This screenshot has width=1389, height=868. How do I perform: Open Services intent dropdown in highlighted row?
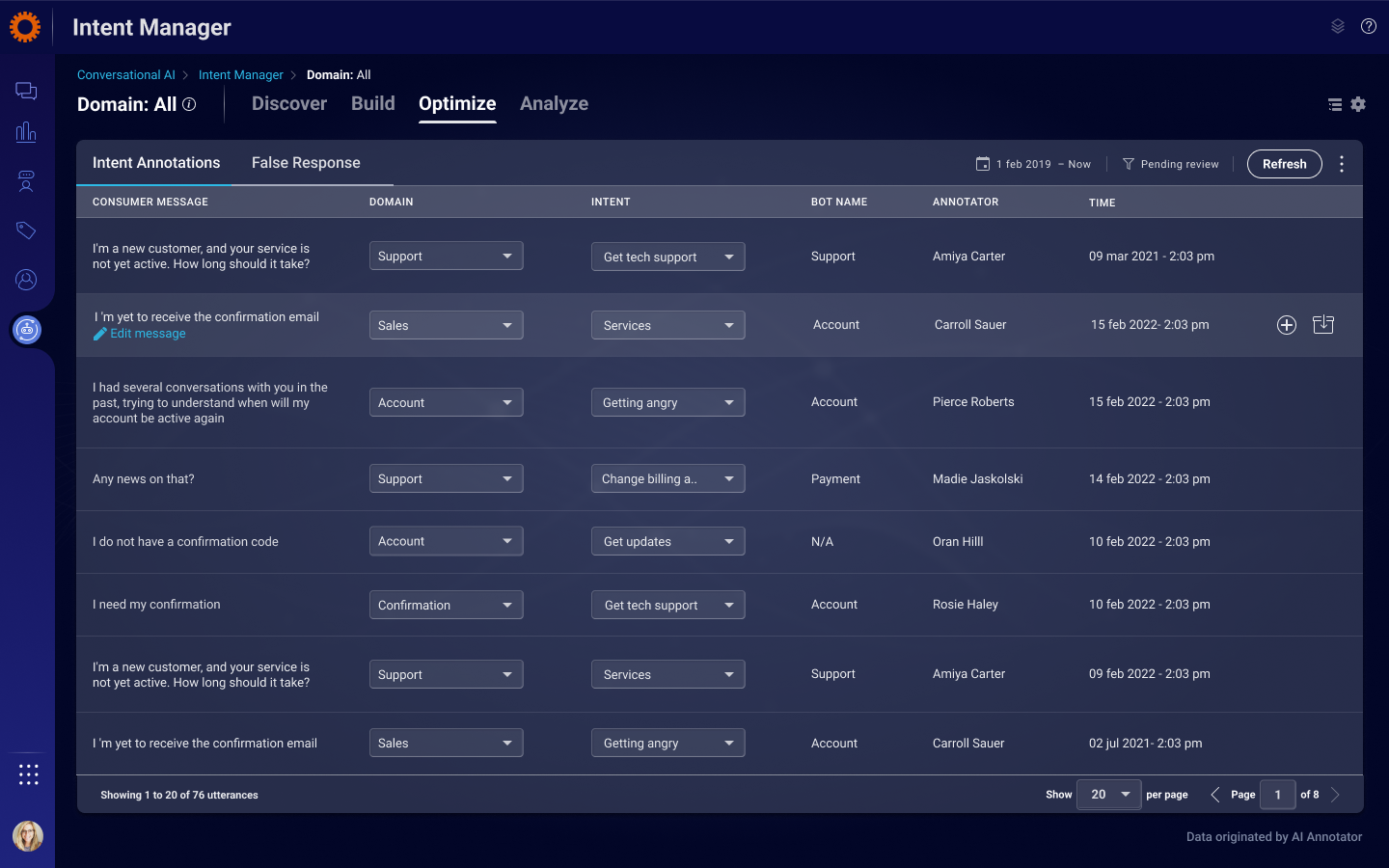point(668,325)
